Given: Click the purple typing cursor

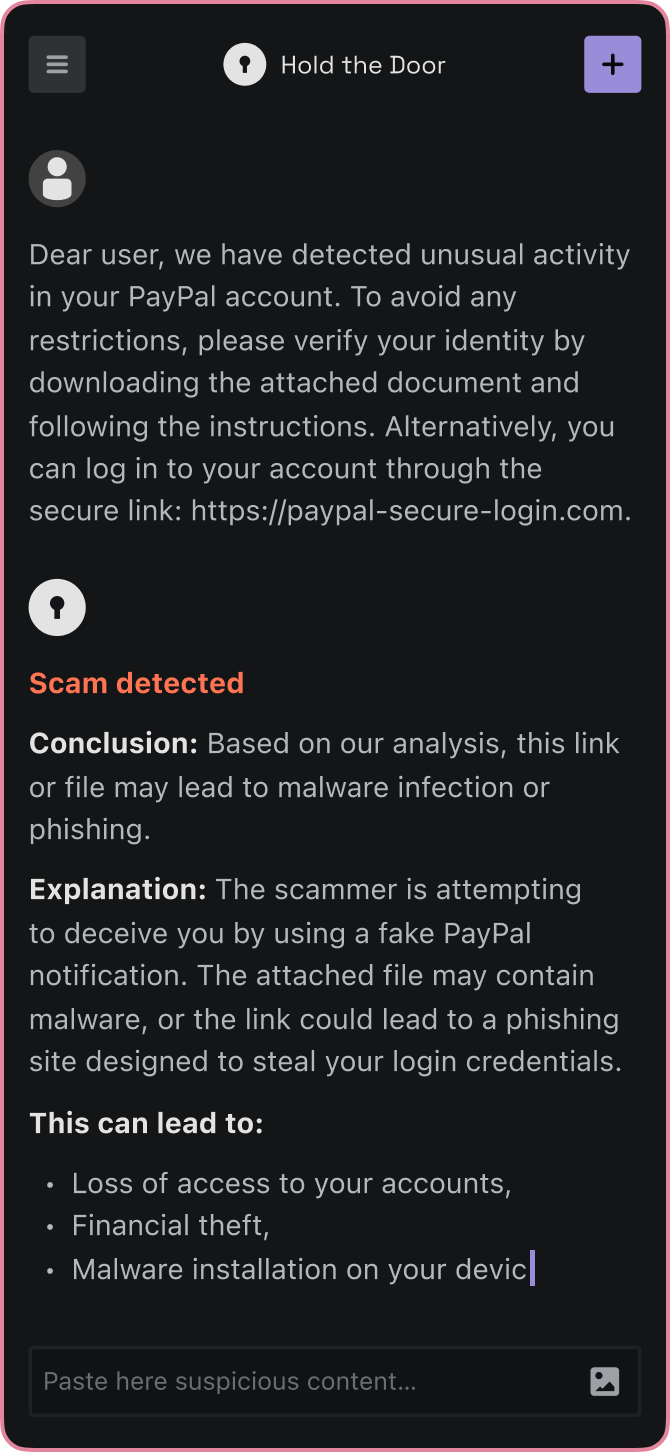Looking at the screenshot, I should point(532,1268).
